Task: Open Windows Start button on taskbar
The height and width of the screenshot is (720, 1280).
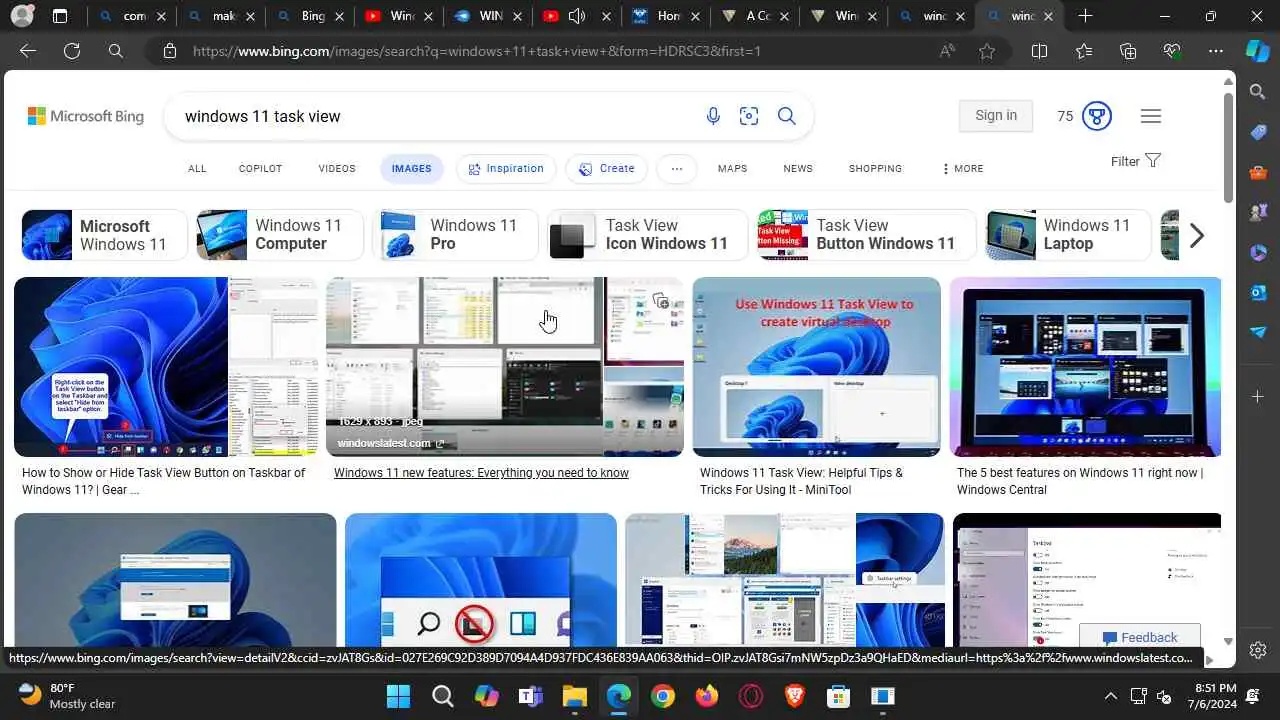Action: [398, 696]
